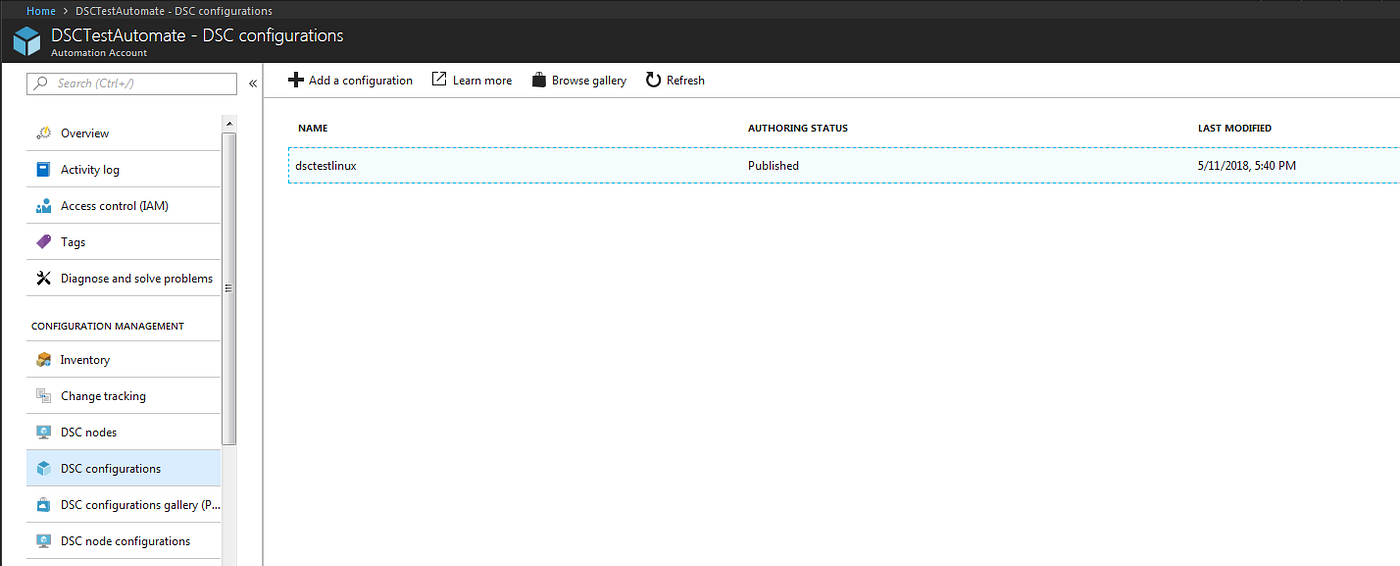Click the DSC configurations cube icon in sidebar
The height and width of the screenshot is (566, 1400).
(43, 468)
